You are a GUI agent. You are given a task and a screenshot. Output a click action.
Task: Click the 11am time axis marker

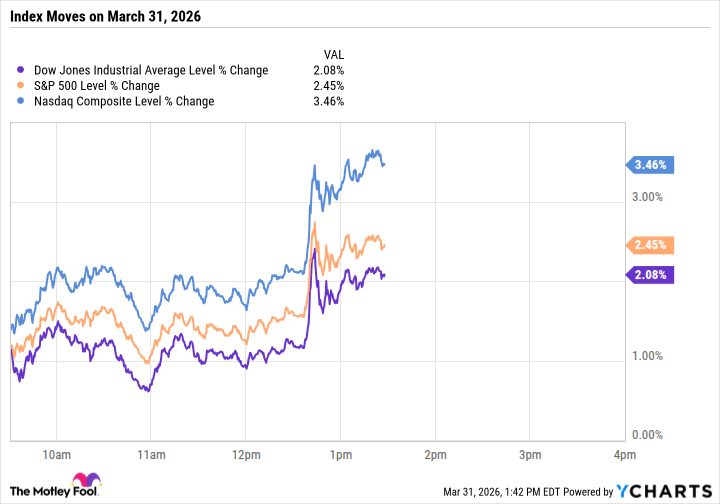click(150, 455)
